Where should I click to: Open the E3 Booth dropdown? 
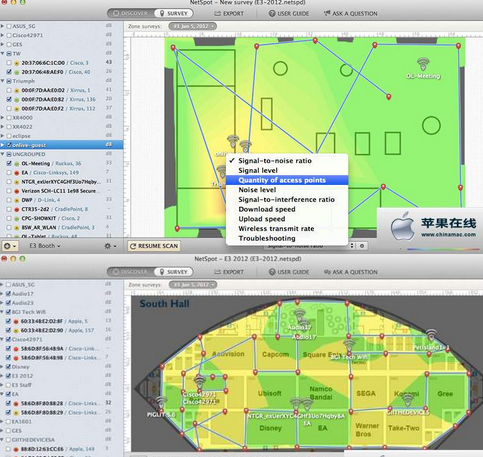(44, 246)
